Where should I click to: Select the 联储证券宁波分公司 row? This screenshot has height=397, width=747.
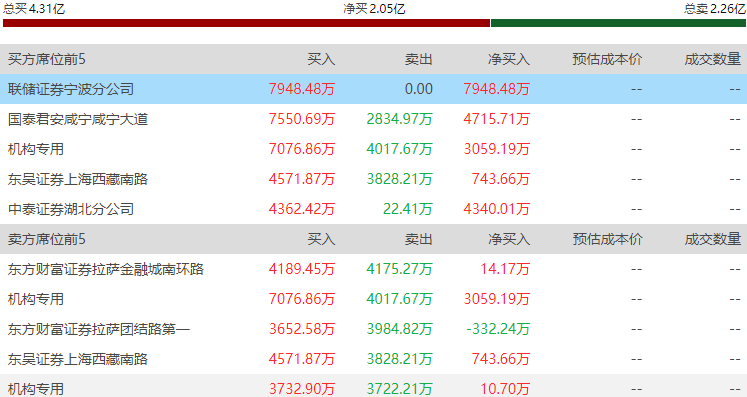pos(374,89)
